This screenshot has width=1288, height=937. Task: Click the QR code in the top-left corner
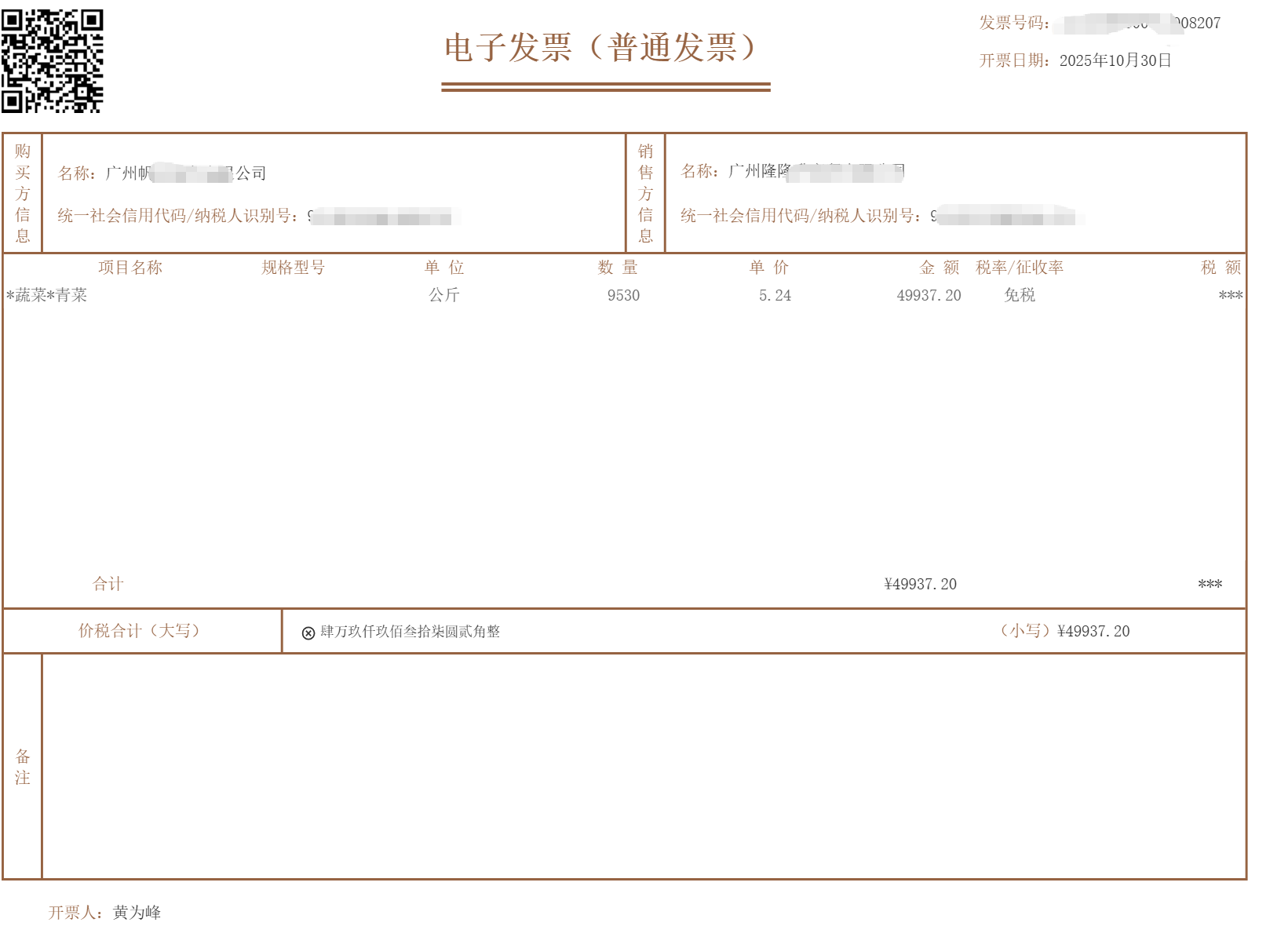(x=53, y=61)
